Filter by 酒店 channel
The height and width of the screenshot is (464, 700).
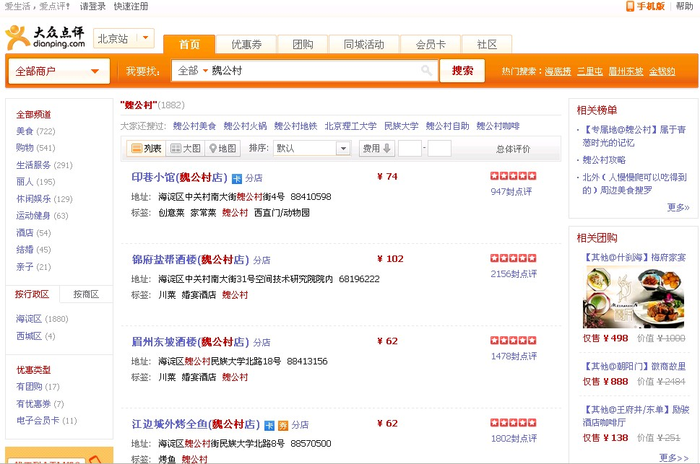[x=25, y=233]
